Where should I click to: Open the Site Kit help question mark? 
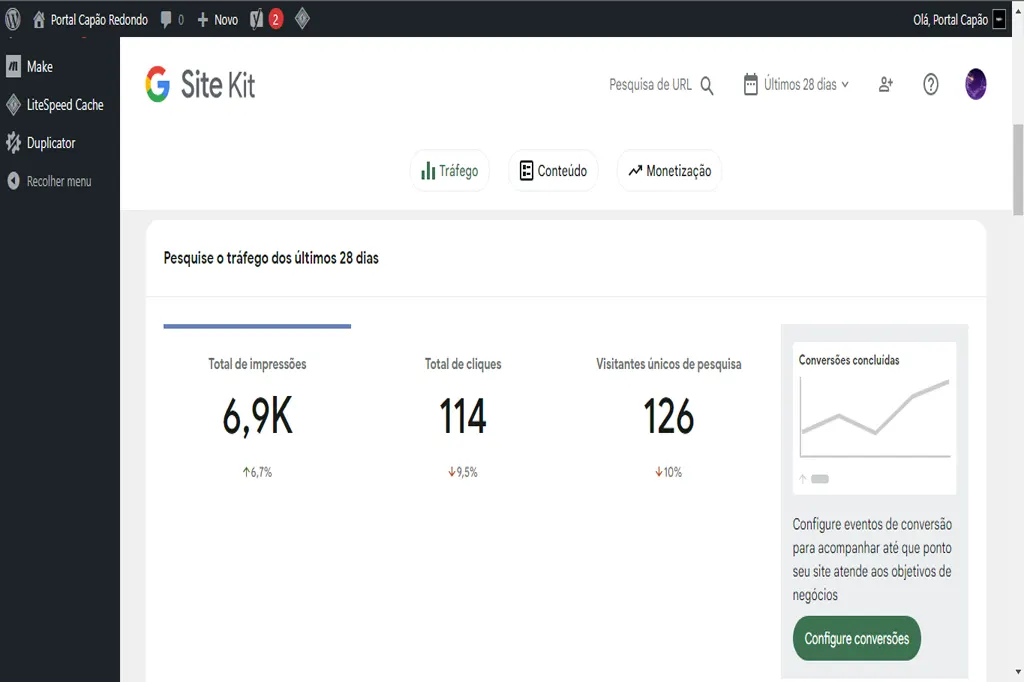point(931,85)
